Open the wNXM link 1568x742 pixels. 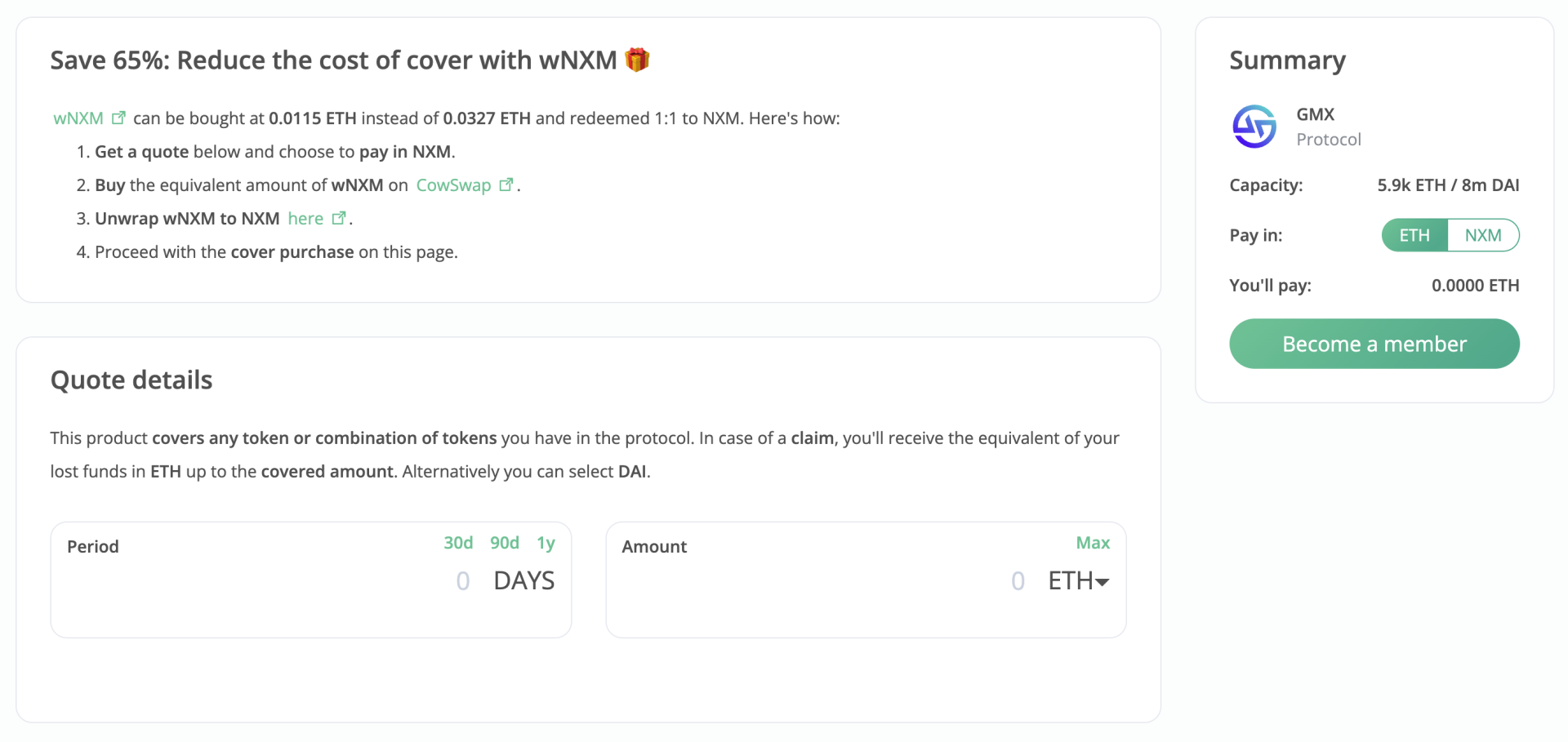pos(78,118)
